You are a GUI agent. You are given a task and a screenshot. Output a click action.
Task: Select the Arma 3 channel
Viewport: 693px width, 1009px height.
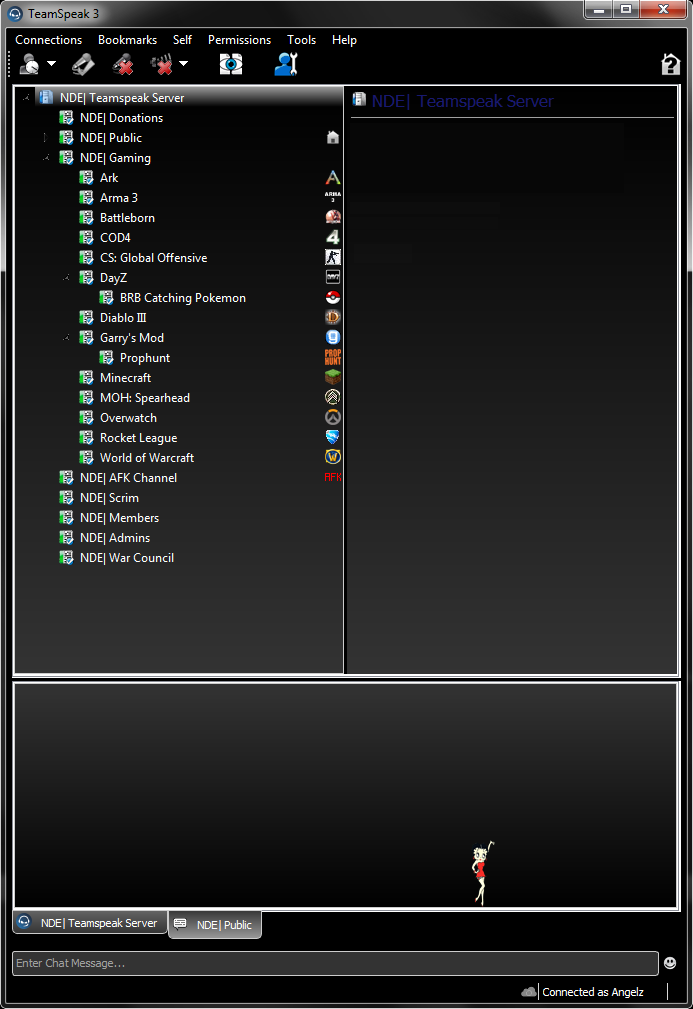pyautogui.click(x=119, y=198)
